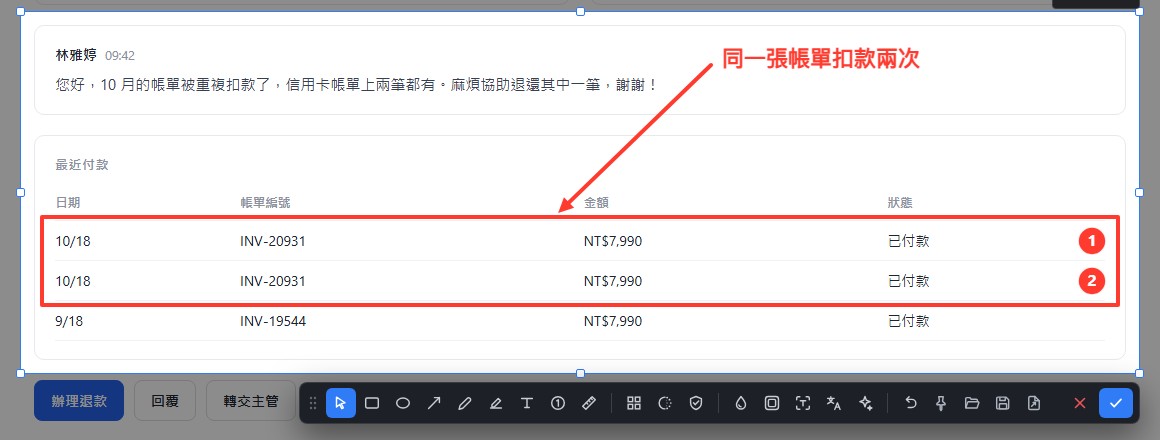Image resolution: width=1160 pixels, height=440 pixels.
Task: Click the OCR text recognition icon
Action: [803, 403]
